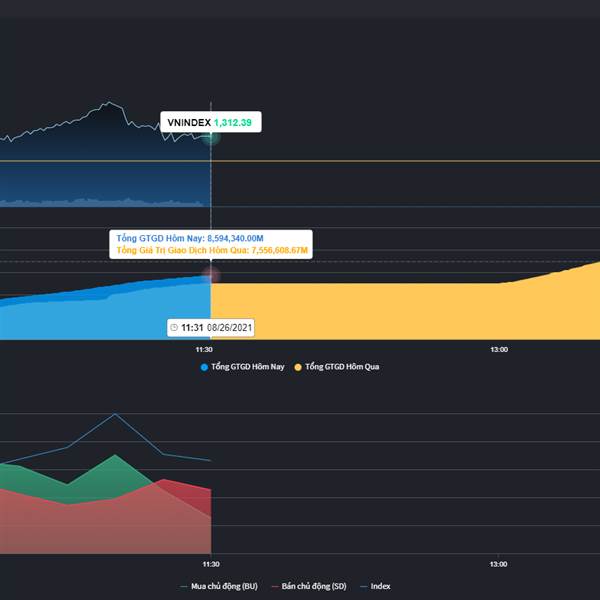Click the peak of the VNINDEX line
600x600 pixels.
[109, 102]
